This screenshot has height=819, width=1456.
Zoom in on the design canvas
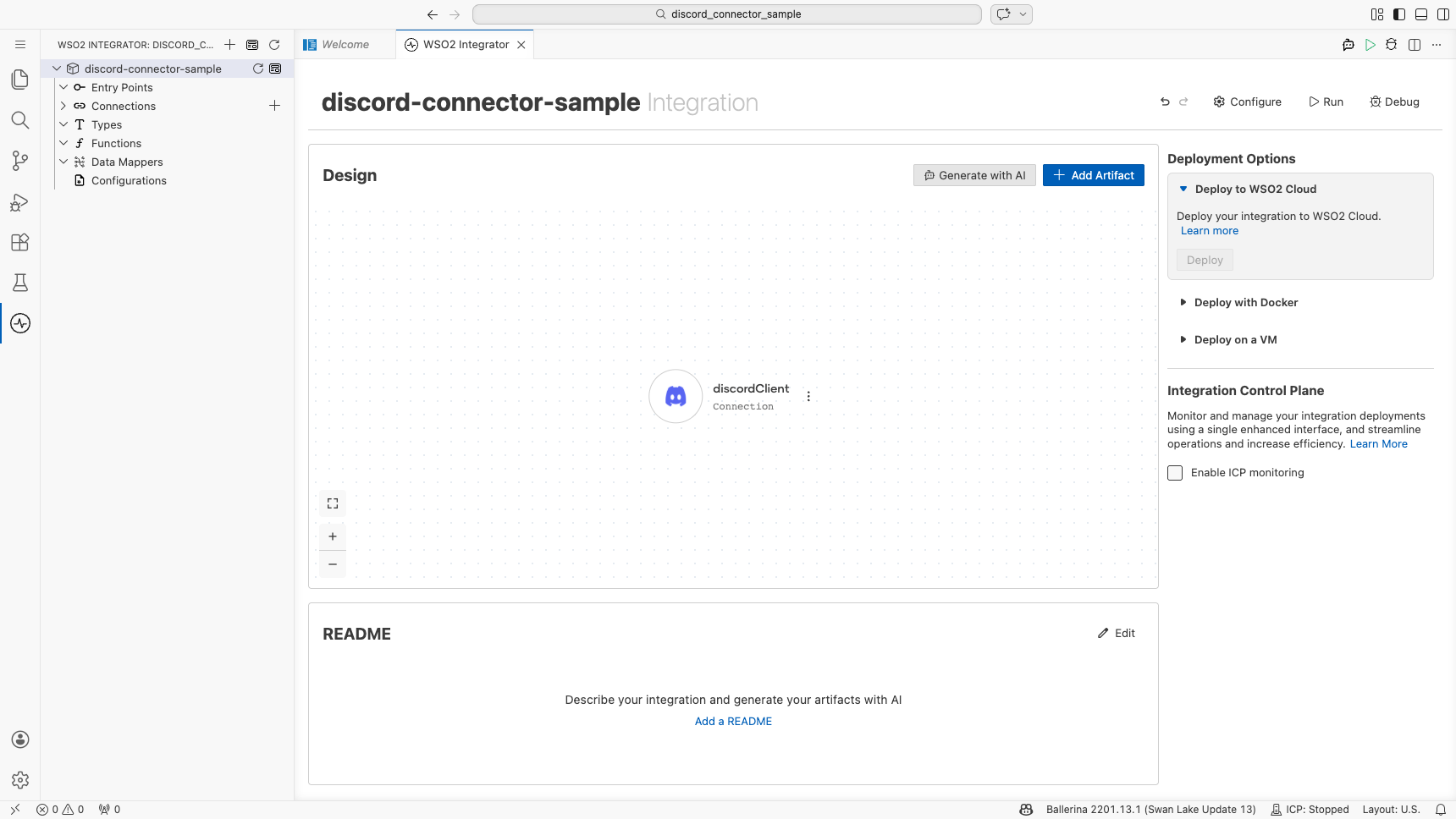coord(333,536)
